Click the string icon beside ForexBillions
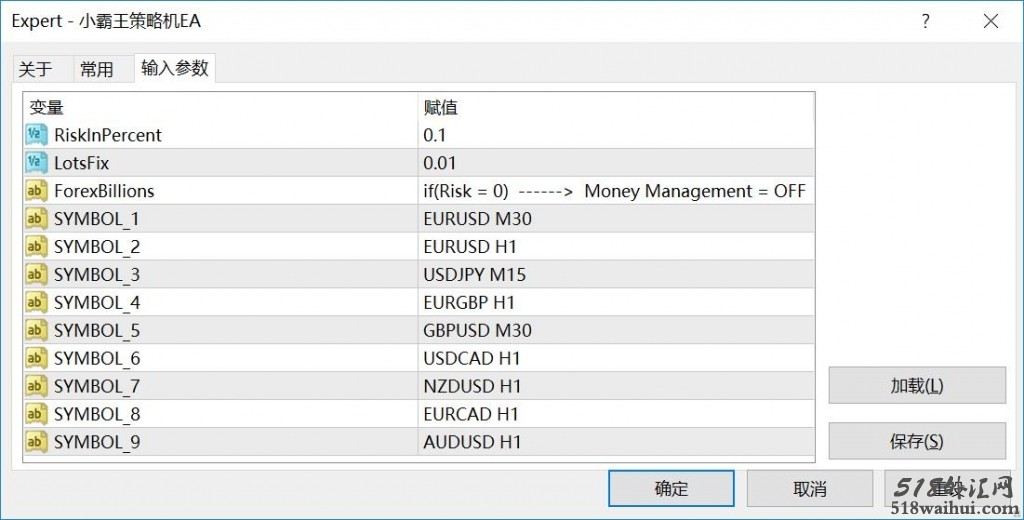Screen dimensions: 1024x520 tap(36, 191)
